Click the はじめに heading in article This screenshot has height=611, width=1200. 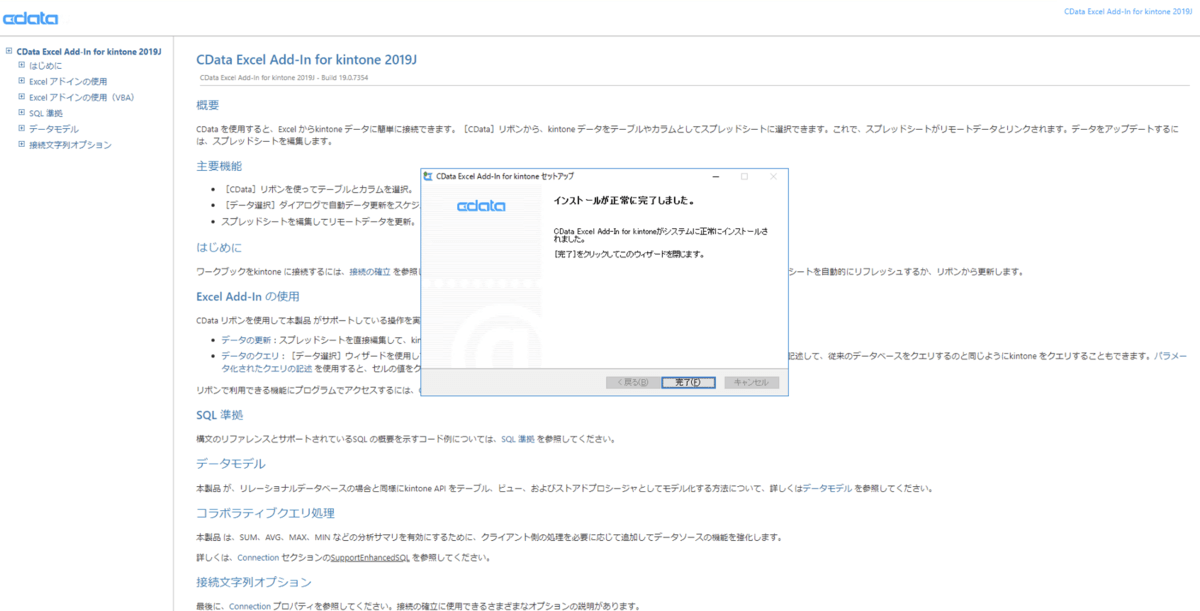[x=219, y=247]
